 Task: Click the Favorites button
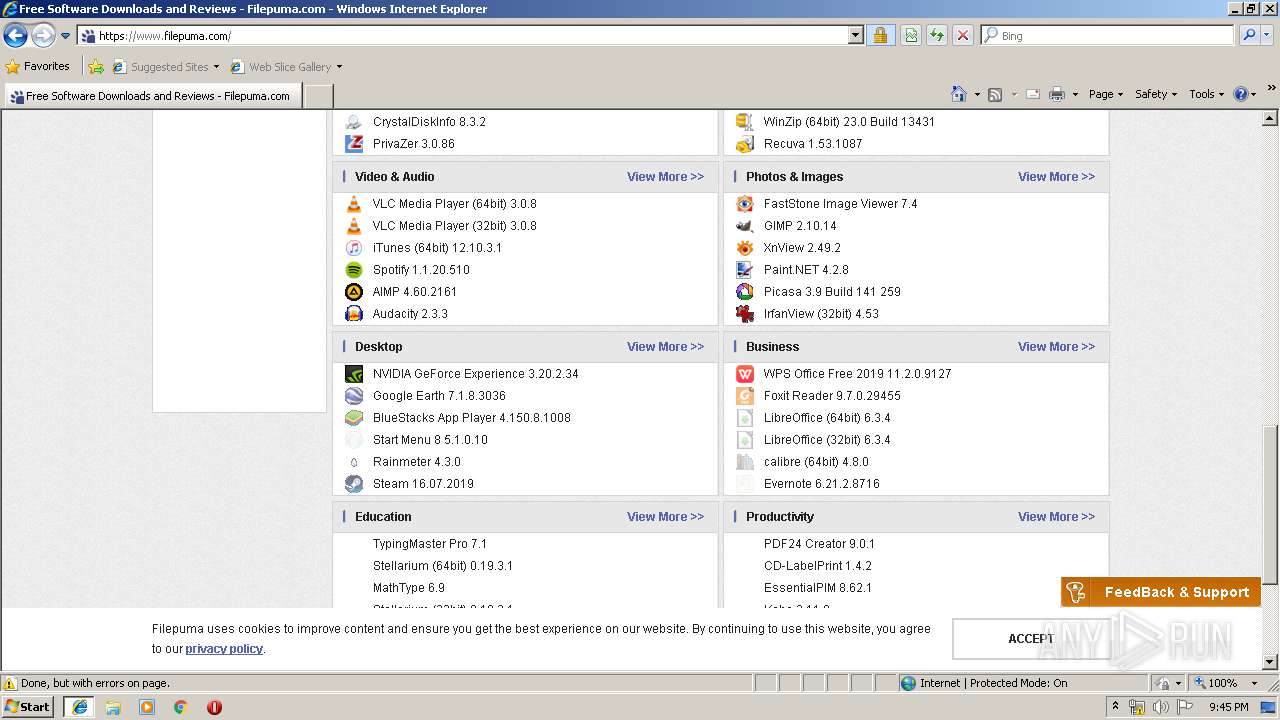tap(38, 67)
